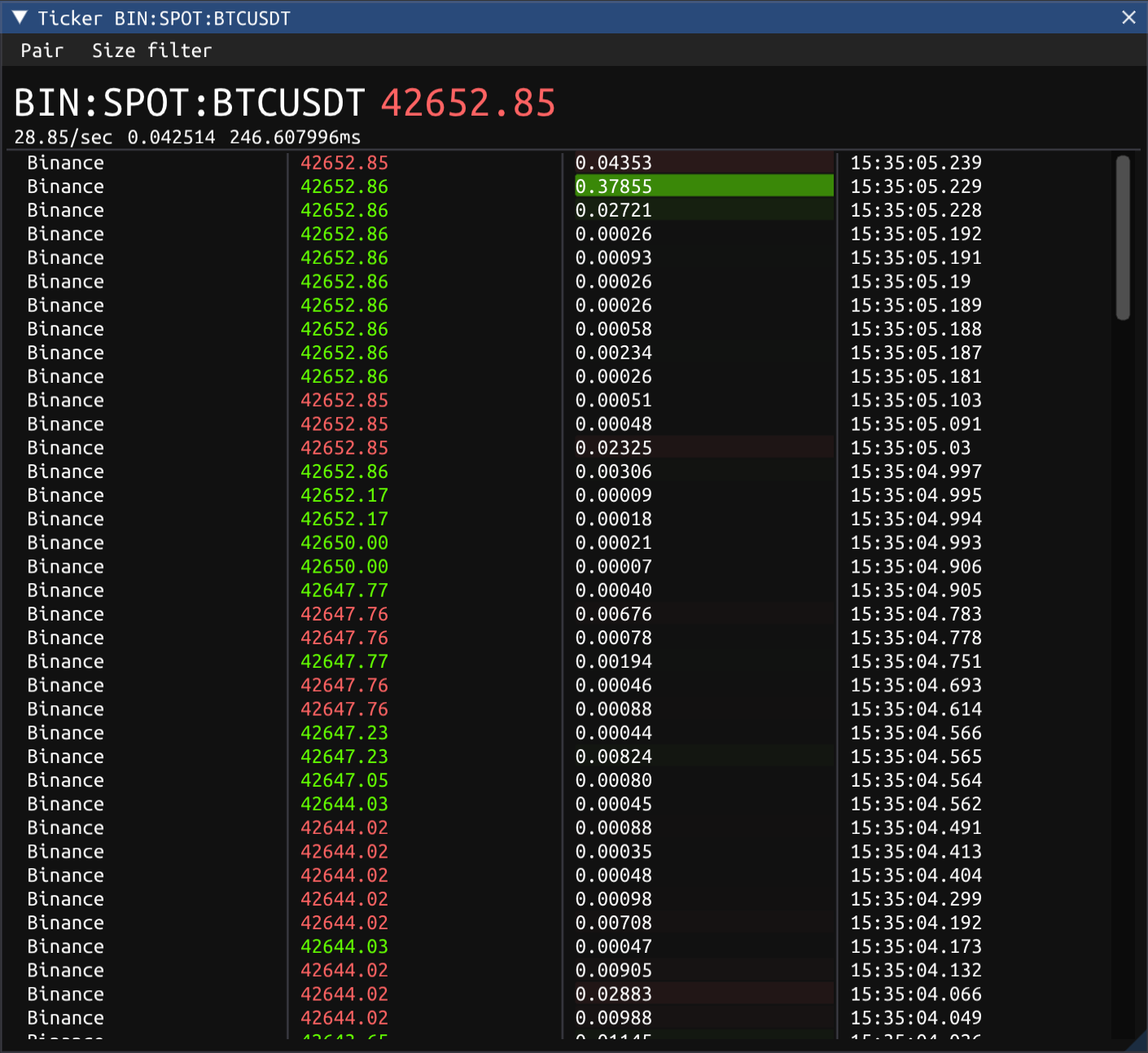The width and height of the screenshot is (1148, 1053).
Task: Click the timestamp 15:35:04.693
Action: click(916, 686)
